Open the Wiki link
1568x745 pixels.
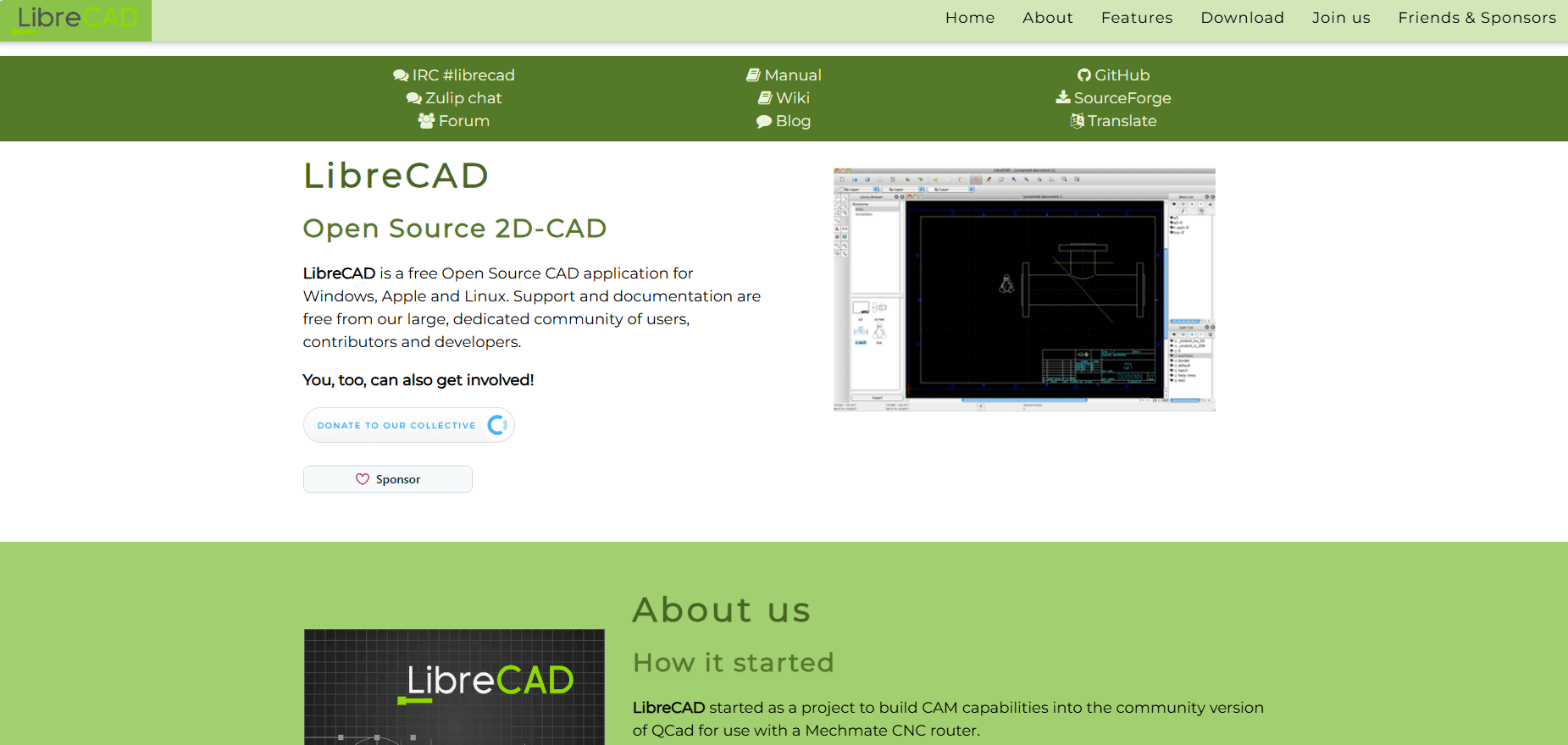[x=793, y=98]
